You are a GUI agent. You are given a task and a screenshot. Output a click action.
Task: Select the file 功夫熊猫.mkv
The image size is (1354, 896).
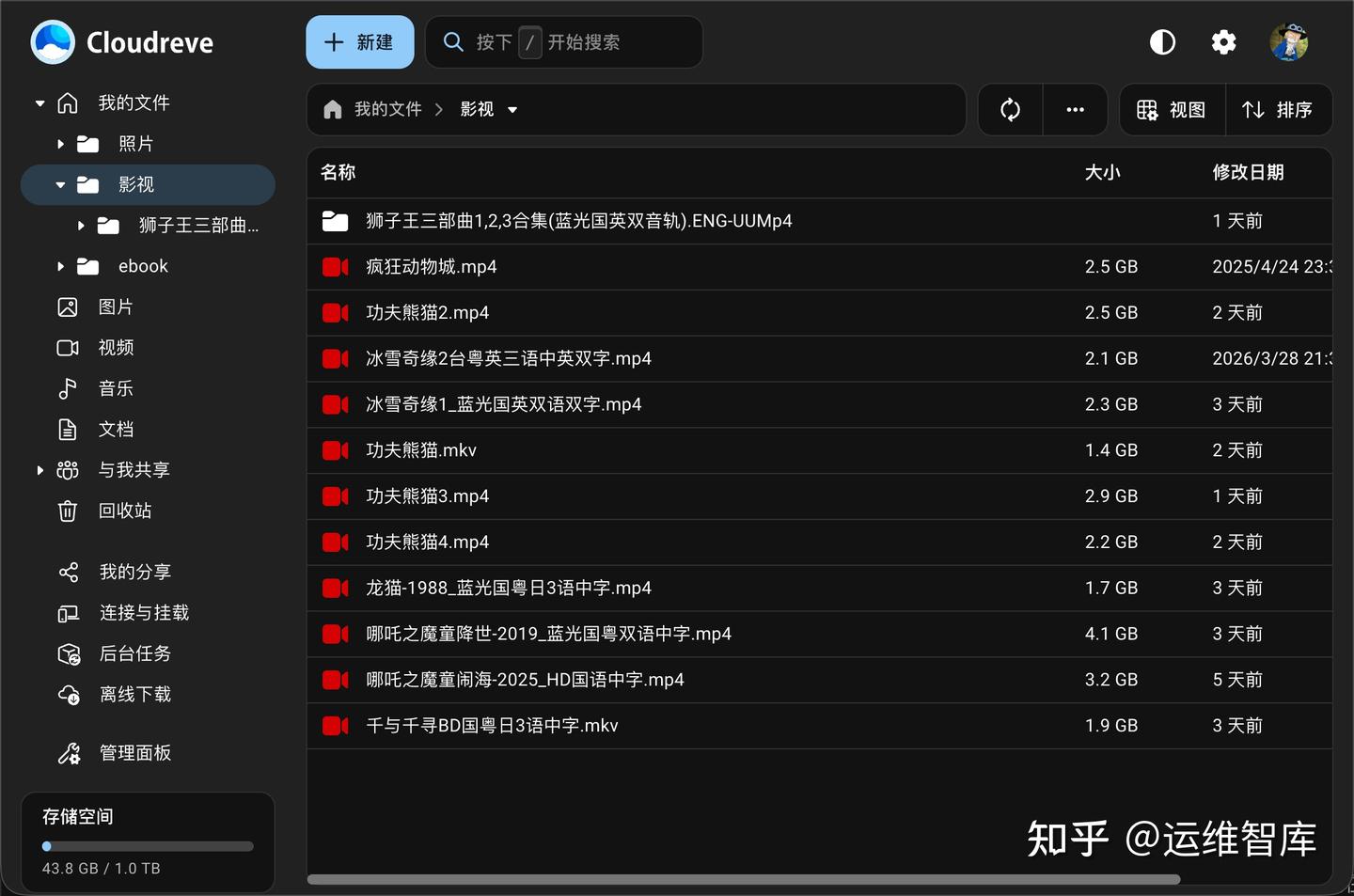coord(820,450)
